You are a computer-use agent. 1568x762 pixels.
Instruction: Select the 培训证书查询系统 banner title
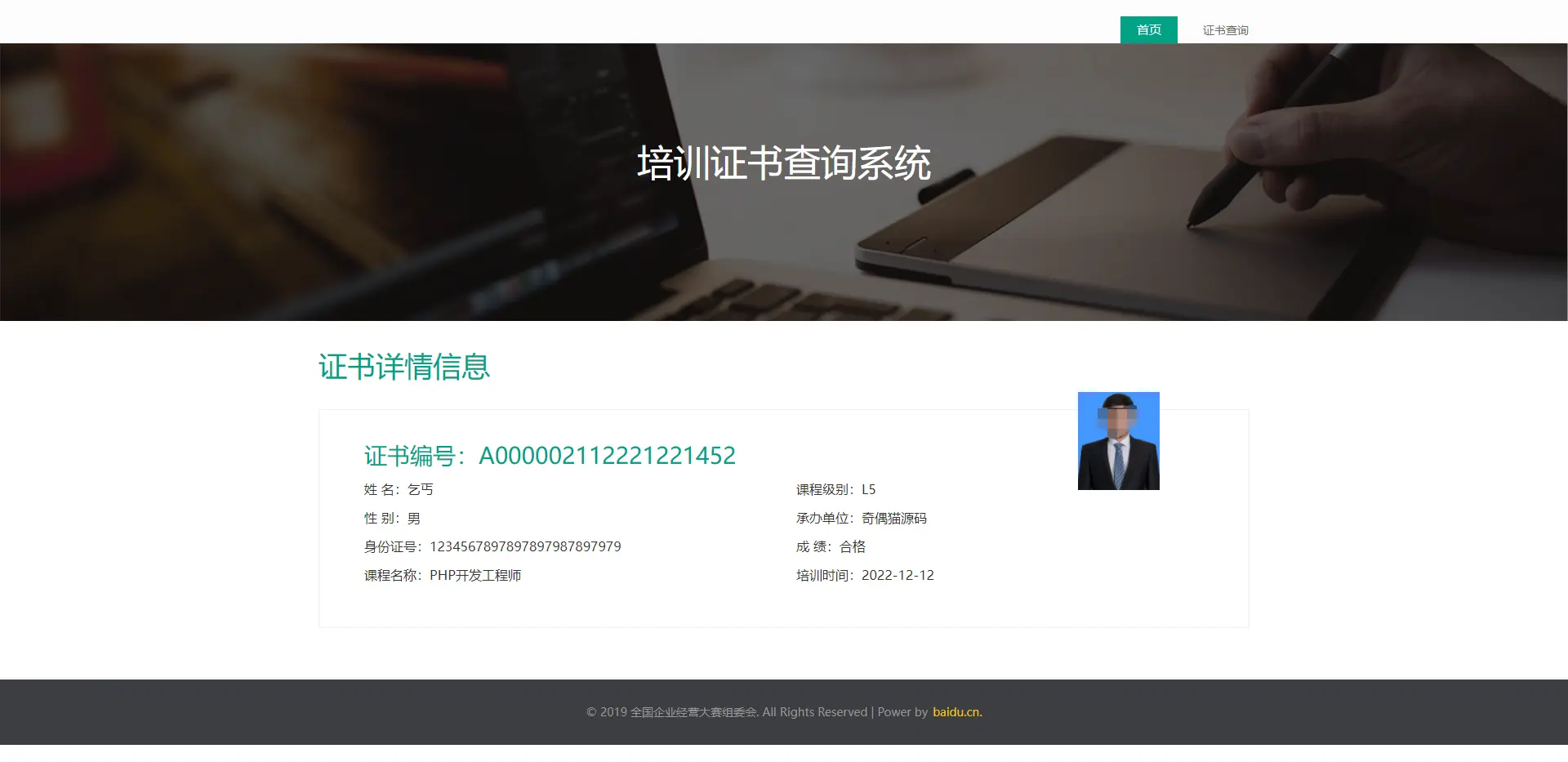pos(784,163)
